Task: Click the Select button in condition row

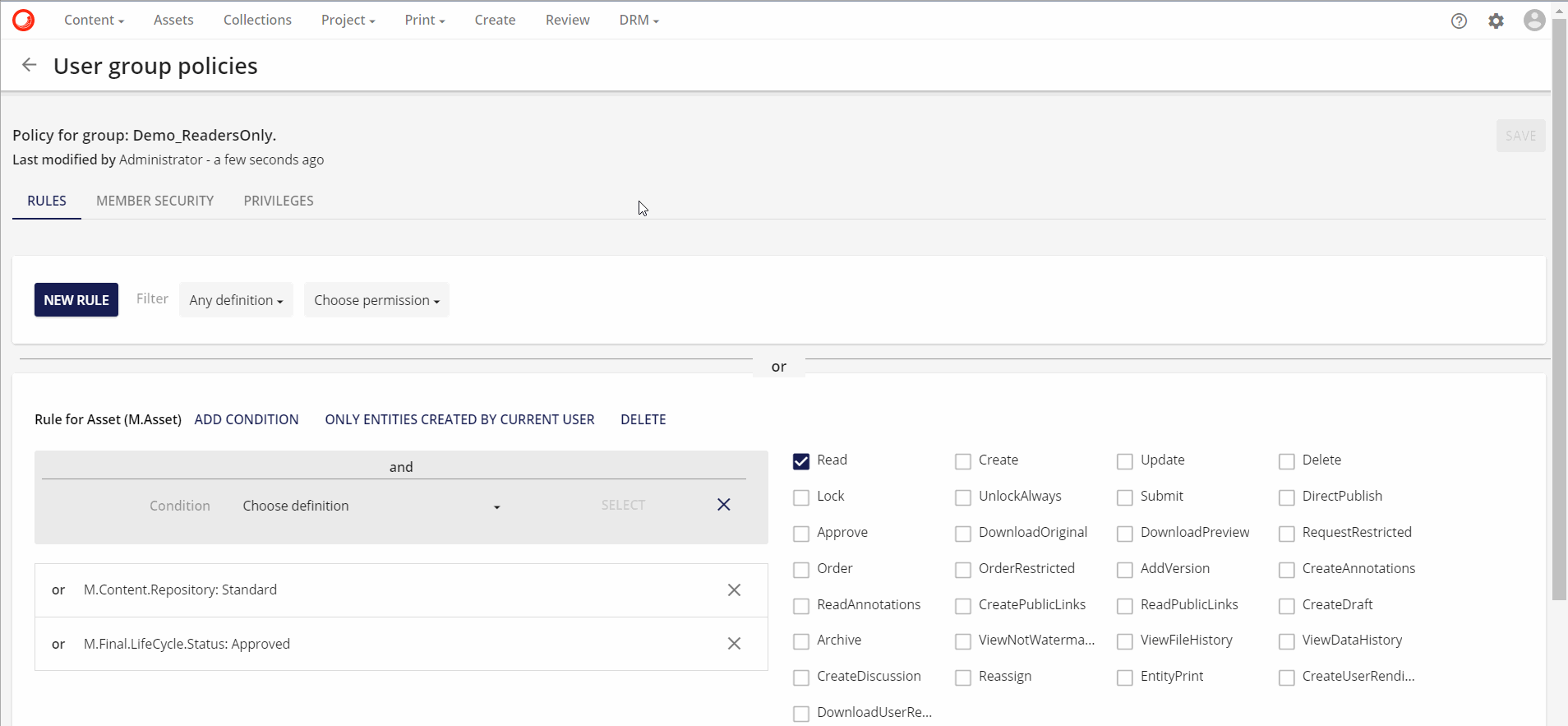Action: coord(623,505)
